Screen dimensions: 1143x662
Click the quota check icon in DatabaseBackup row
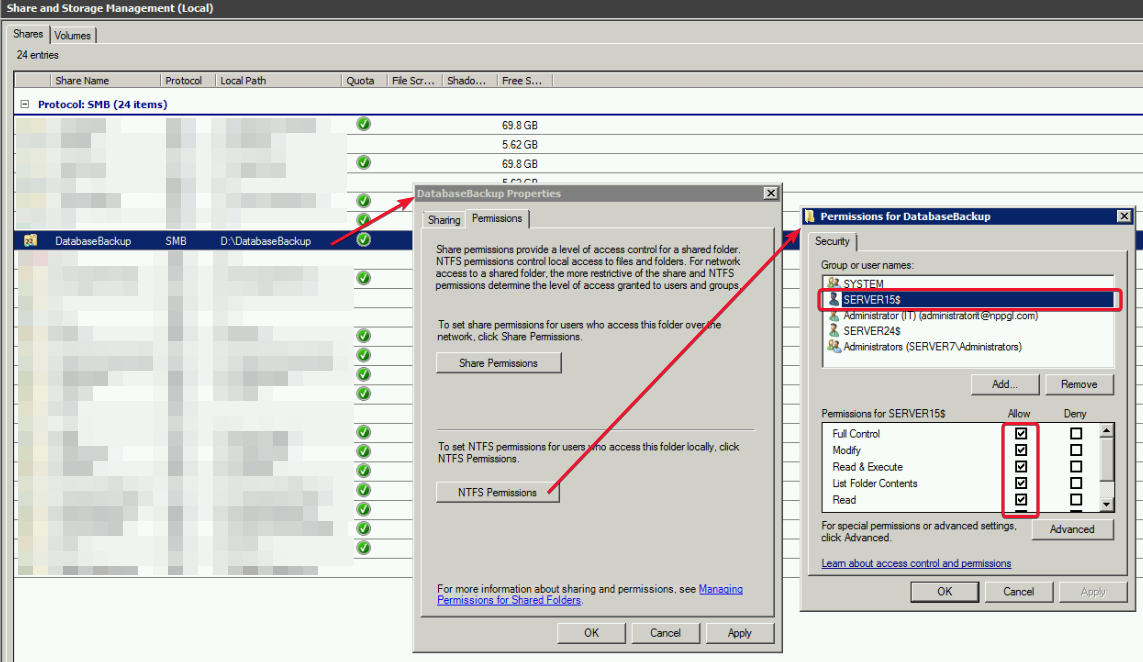click(x=364, y=240)
